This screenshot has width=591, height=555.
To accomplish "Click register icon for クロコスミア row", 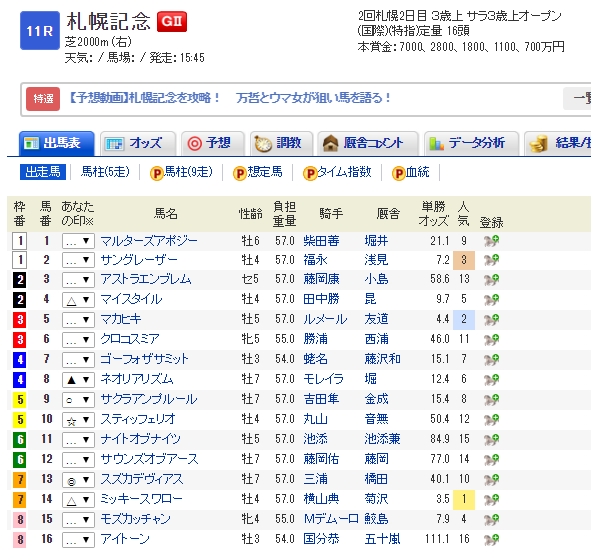I will [x=491, y=339].
